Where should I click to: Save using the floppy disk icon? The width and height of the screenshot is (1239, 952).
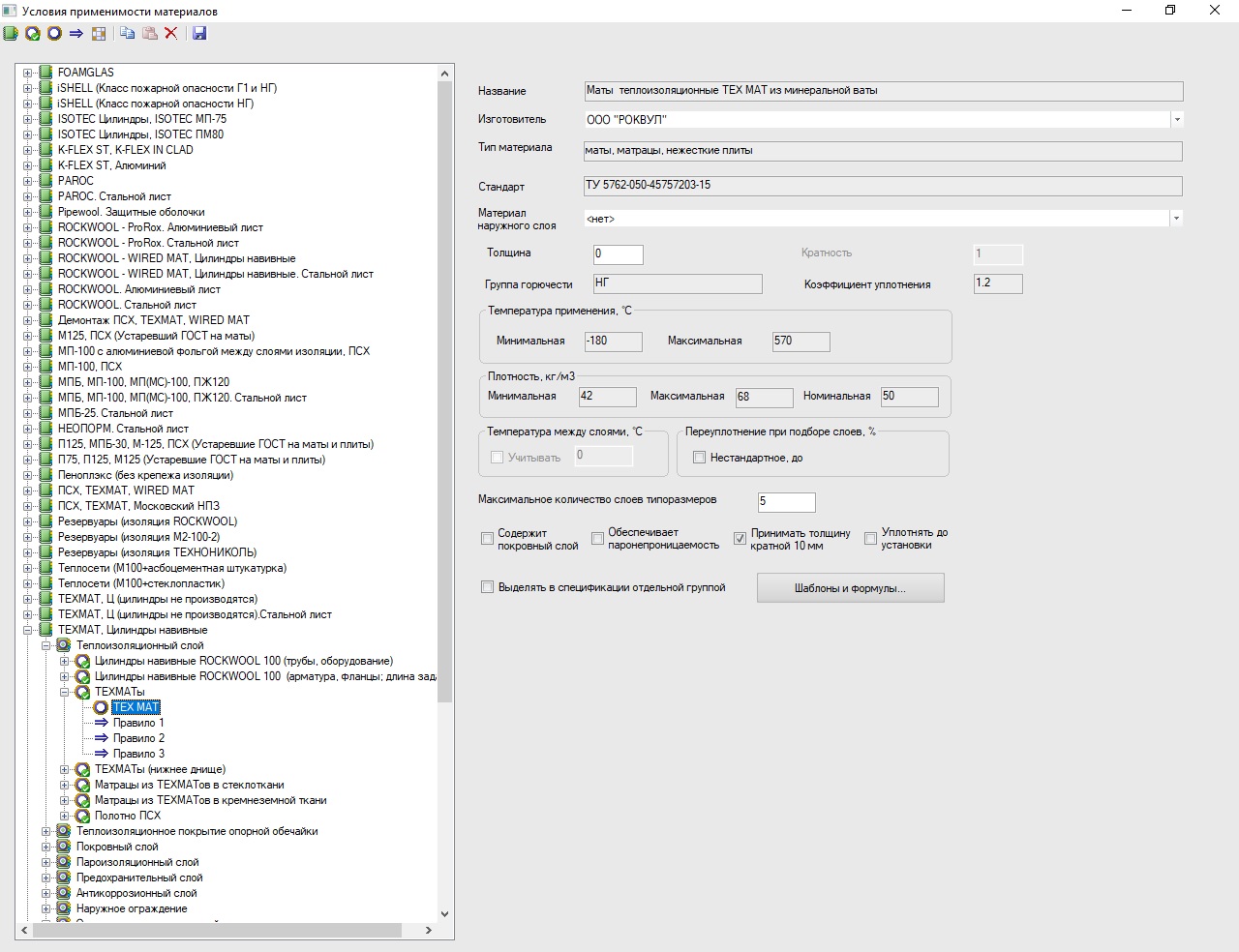199,33
